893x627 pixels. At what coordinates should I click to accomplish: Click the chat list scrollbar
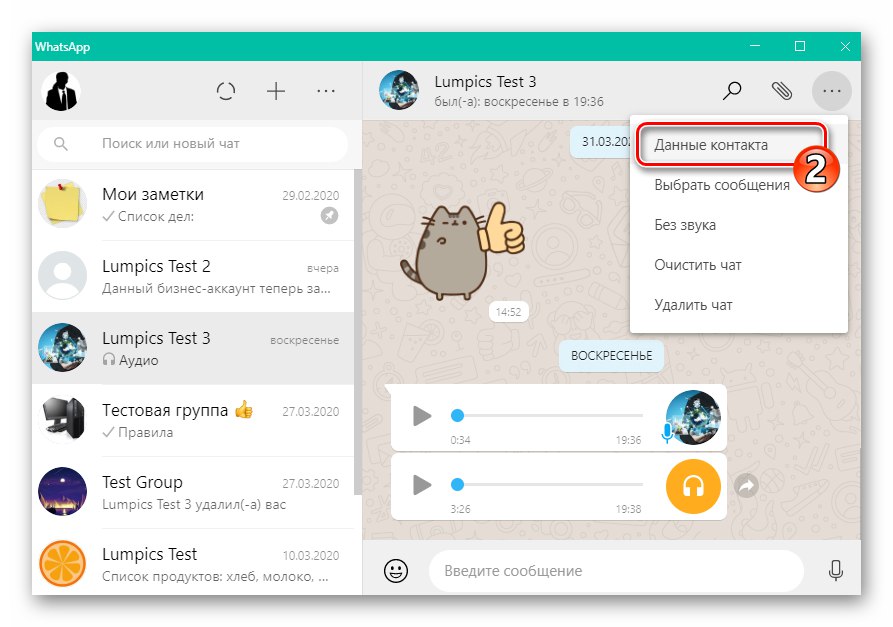point(358,332)
